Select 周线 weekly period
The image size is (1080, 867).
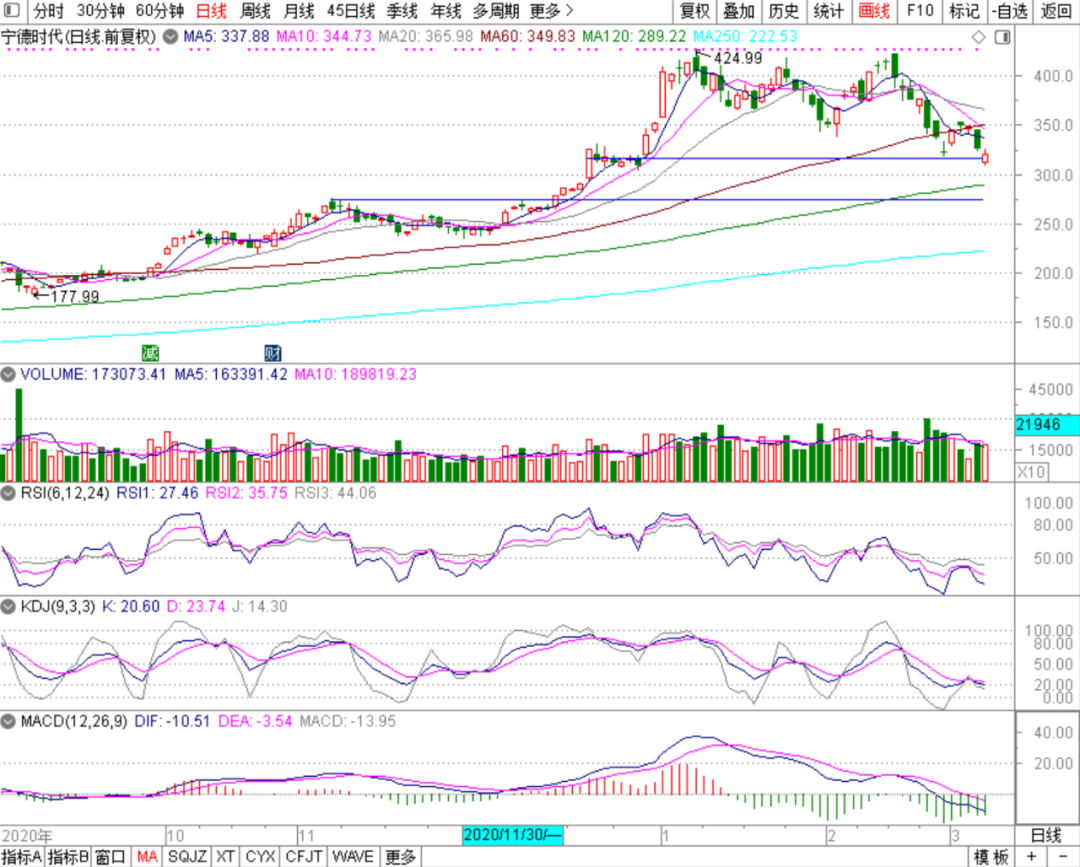point(255,11)
